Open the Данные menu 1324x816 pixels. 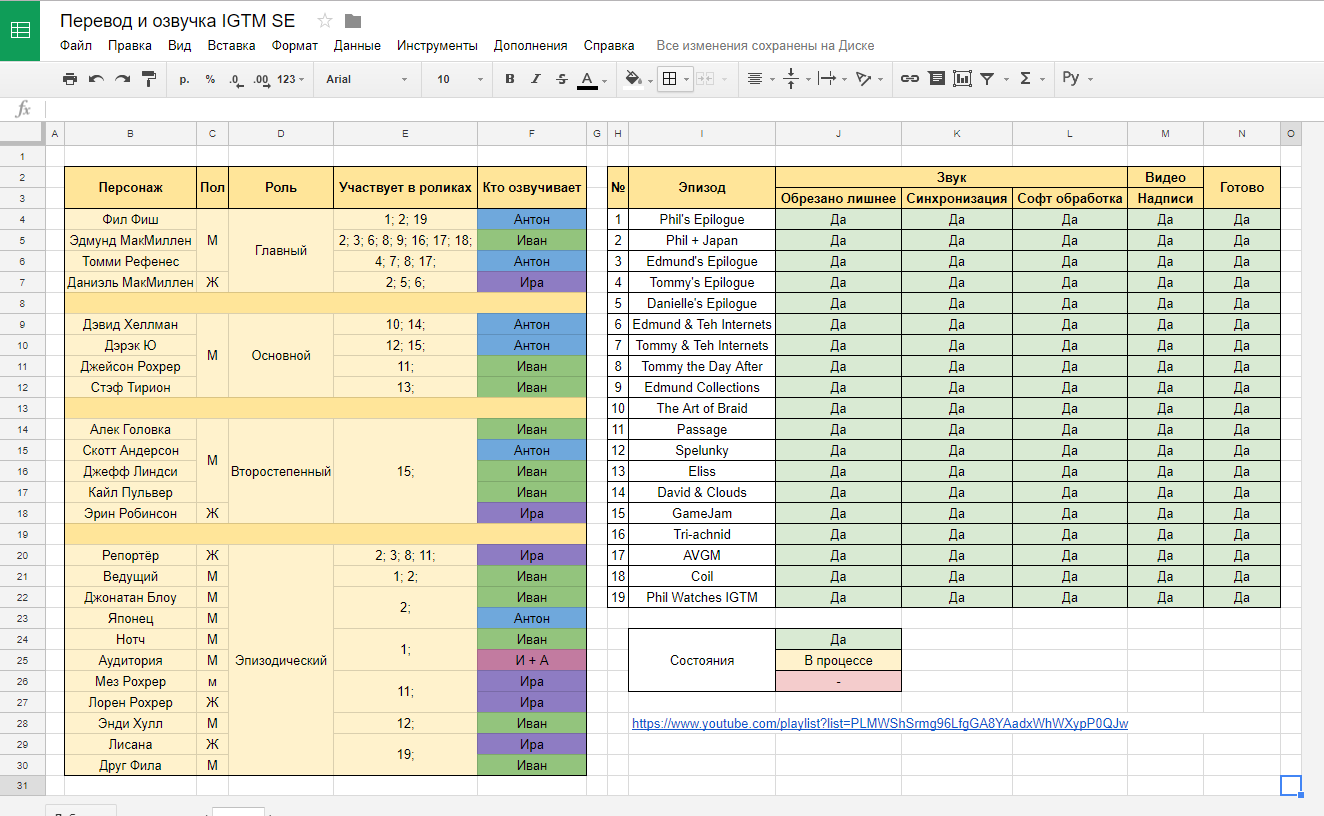(357, 45)
